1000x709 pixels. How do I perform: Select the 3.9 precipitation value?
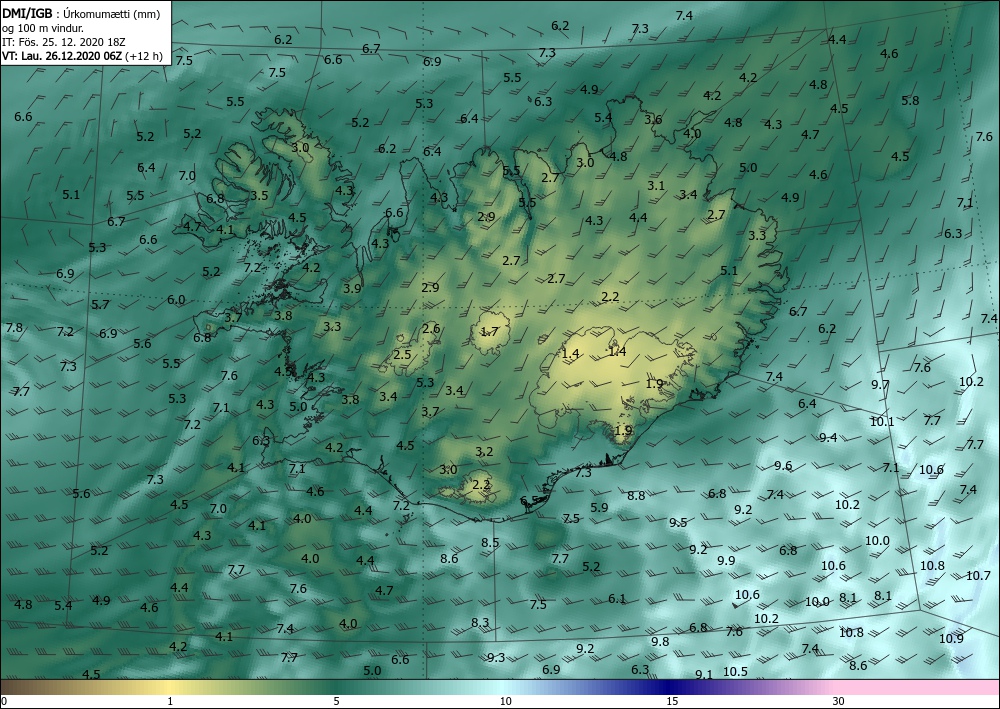(x=352, y=288)
